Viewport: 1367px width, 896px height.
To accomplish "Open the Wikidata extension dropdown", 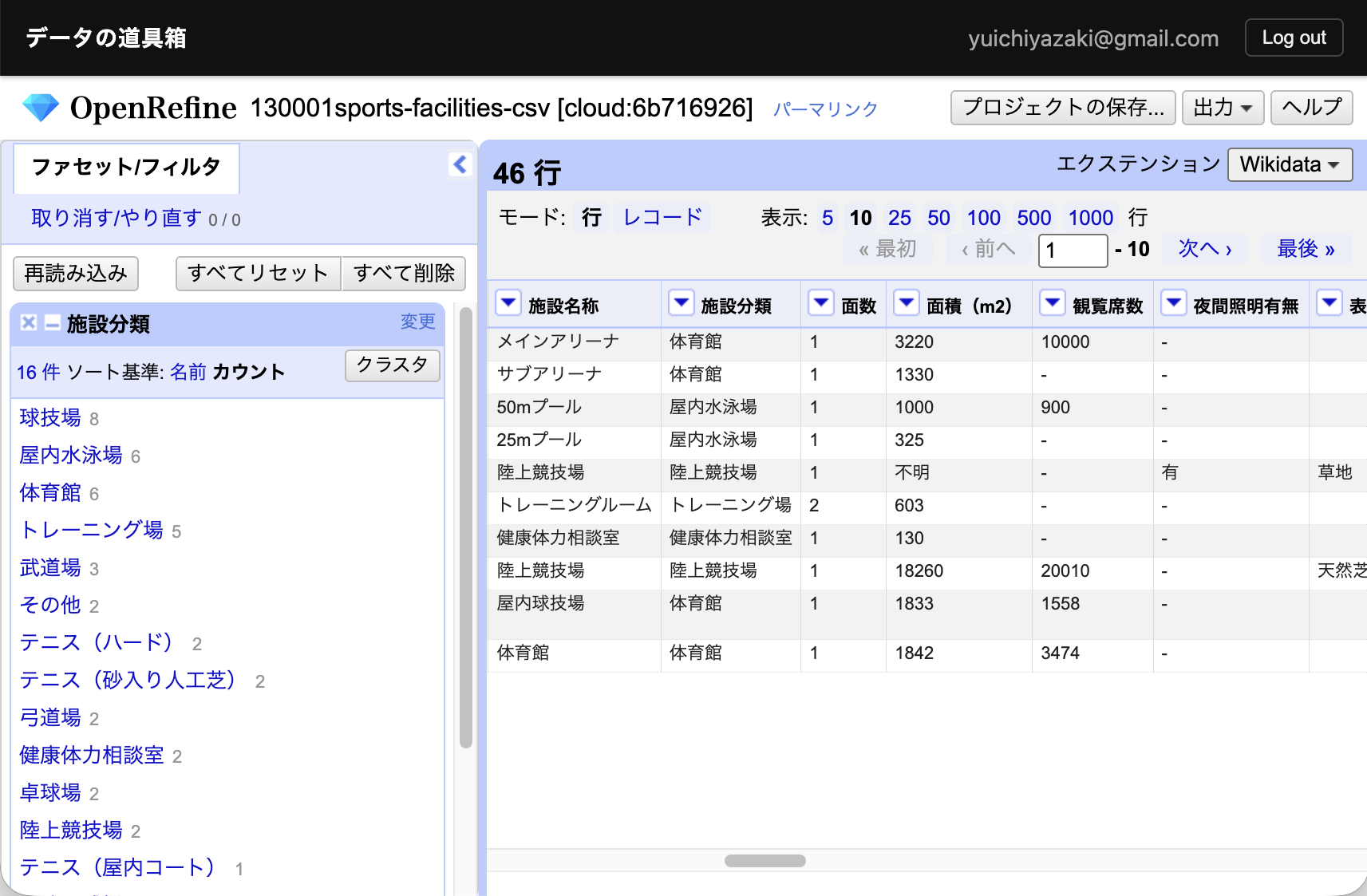I will tap(1290, 164).
